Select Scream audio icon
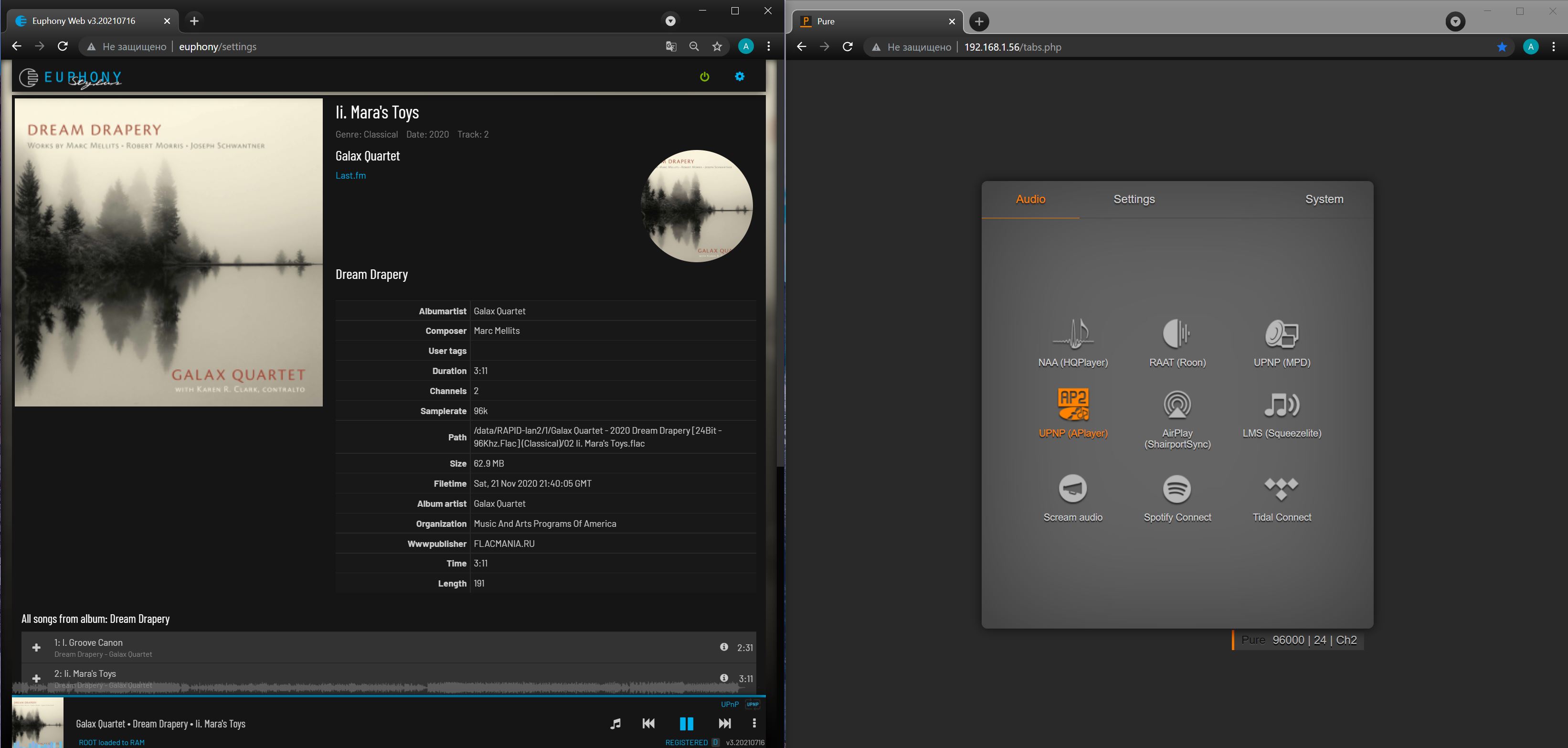 click(x=1072, y=489)
